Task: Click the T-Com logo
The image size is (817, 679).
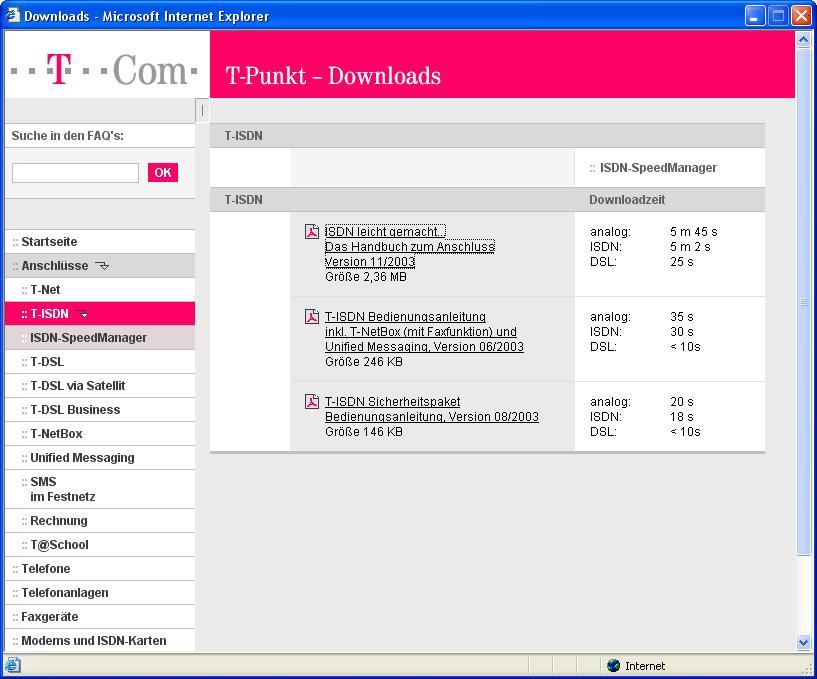Action: pos(104,69)
